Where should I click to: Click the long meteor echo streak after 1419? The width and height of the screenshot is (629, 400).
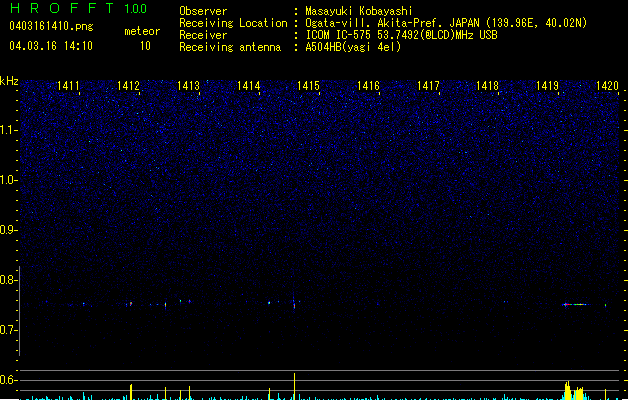(576, 305)
